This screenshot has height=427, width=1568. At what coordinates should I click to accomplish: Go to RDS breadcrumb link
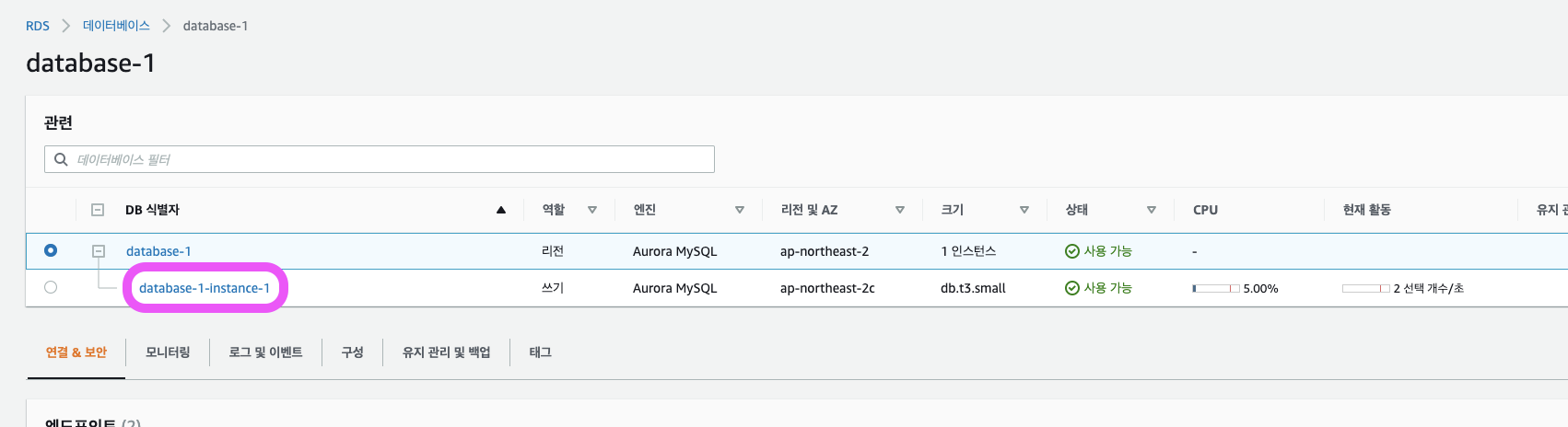38,26
